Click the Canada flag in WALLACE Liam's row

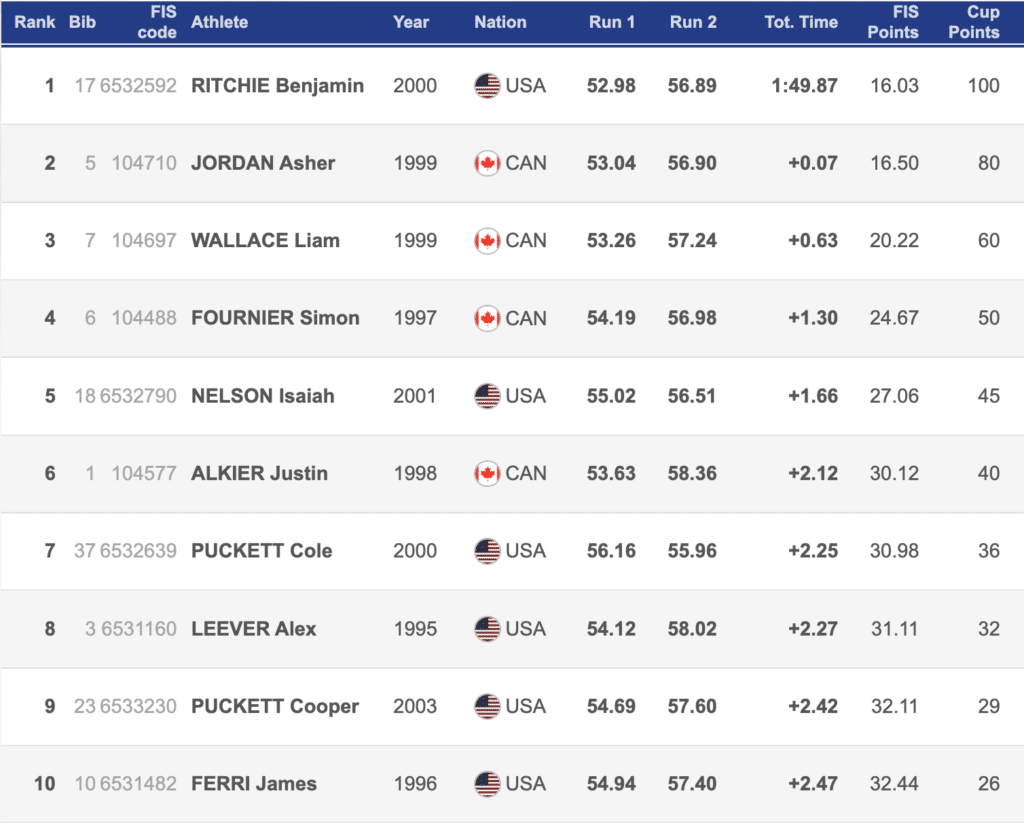point(487,241)
